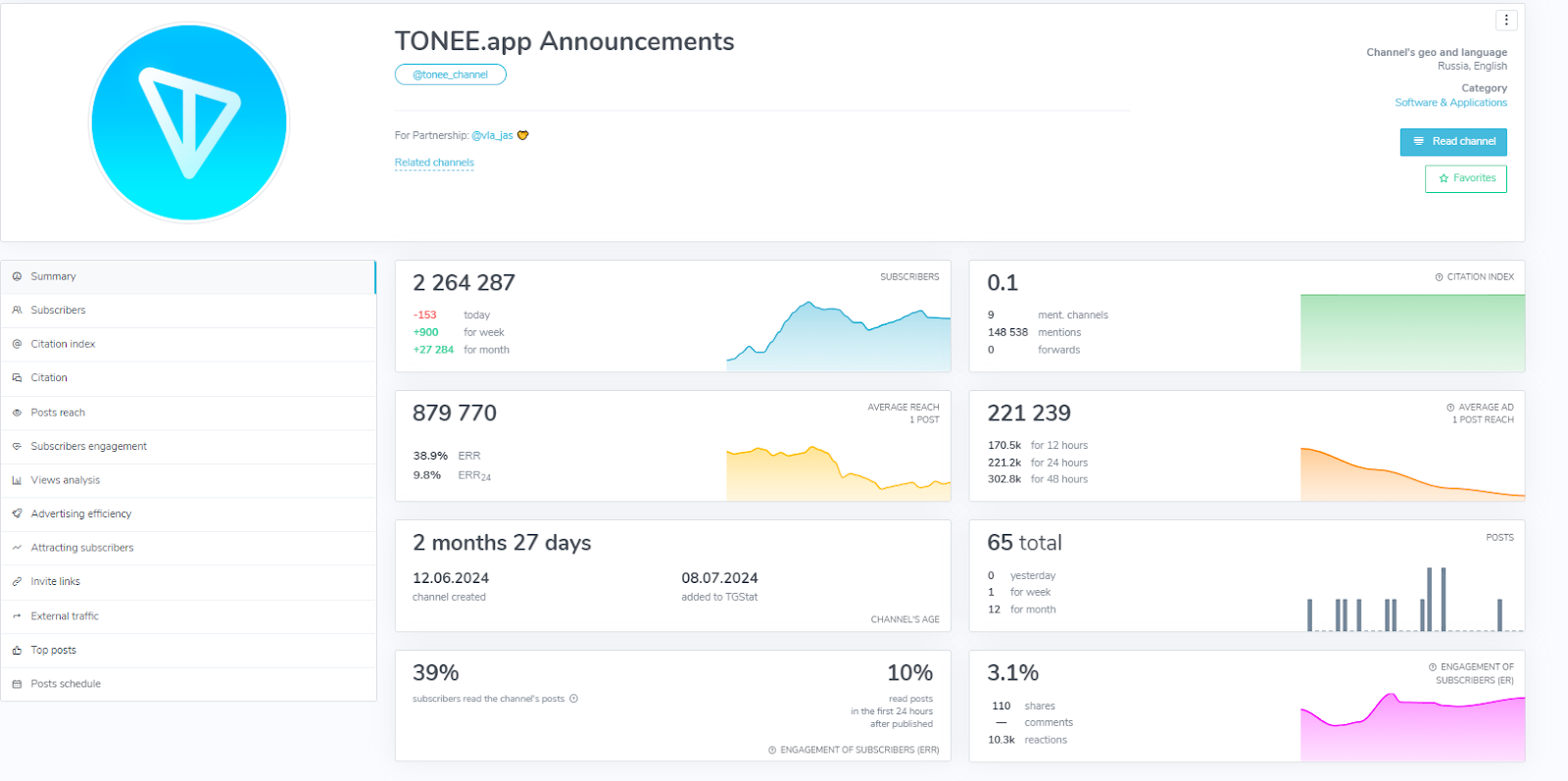Click the Invite links chain icon
Viewport: 1568px width, 781px height.
pos(17,582)
